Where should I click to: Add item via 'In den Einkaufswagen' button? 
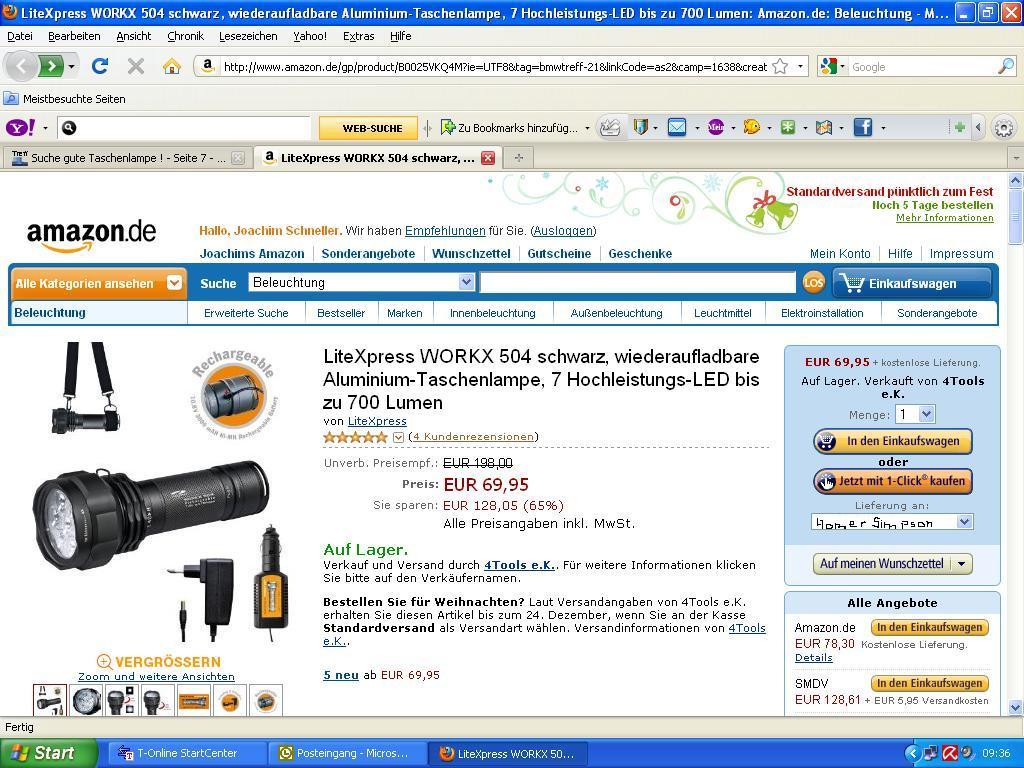click(x=892, y=441)
